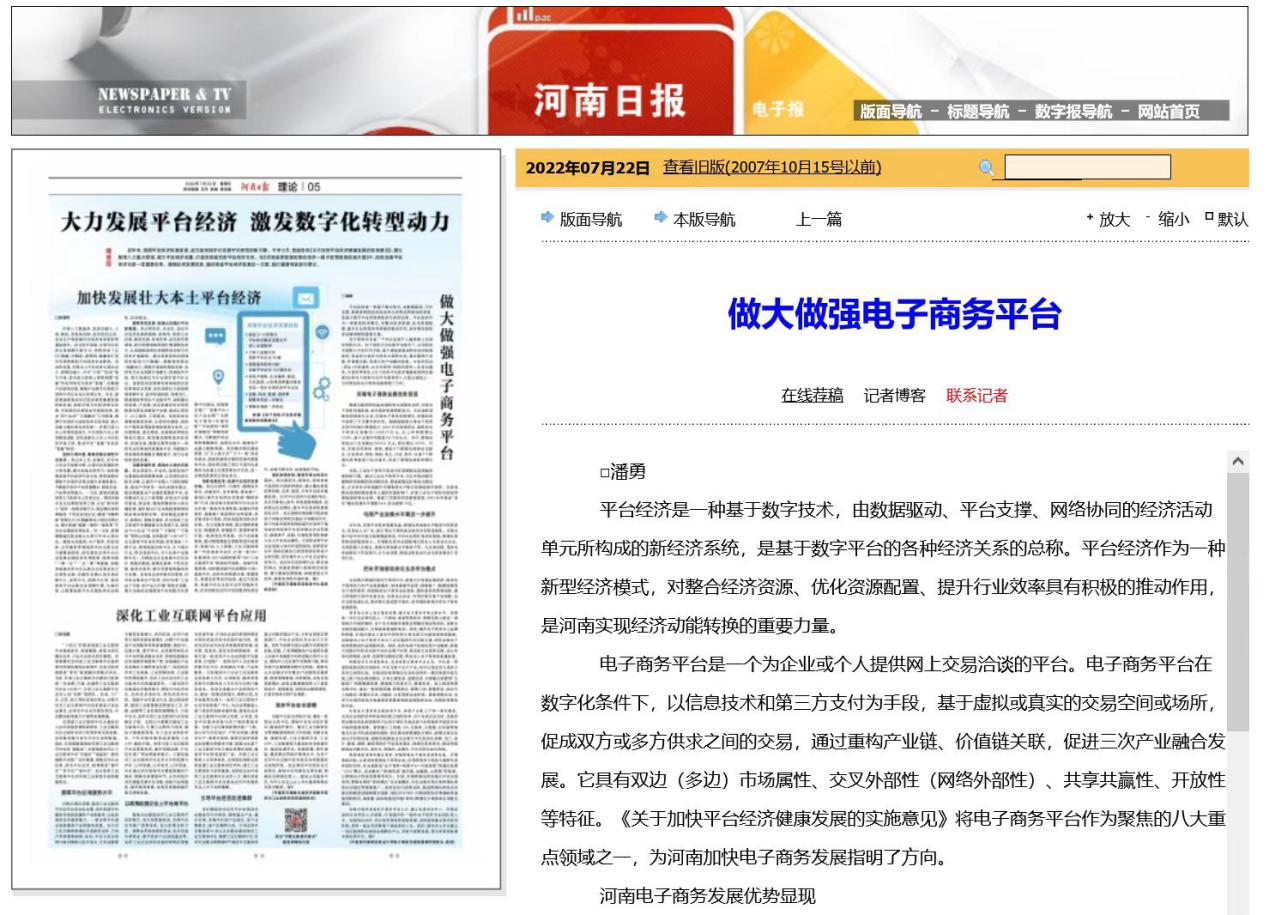The image size is (1269, 915).
Task: Click the date 2022年07月22日
Action: point(587,167)
